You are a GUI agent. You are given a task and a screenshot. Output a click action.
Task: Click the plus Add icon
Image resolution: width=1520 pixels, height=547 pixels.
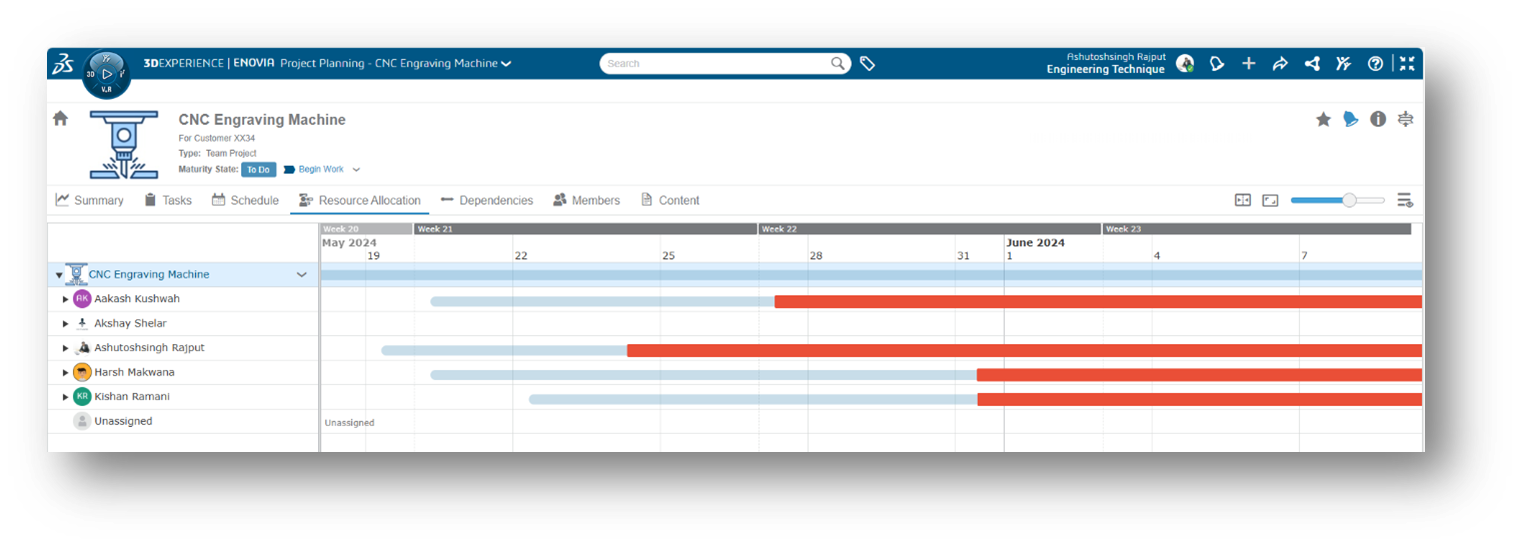(x=1249, y=64)
